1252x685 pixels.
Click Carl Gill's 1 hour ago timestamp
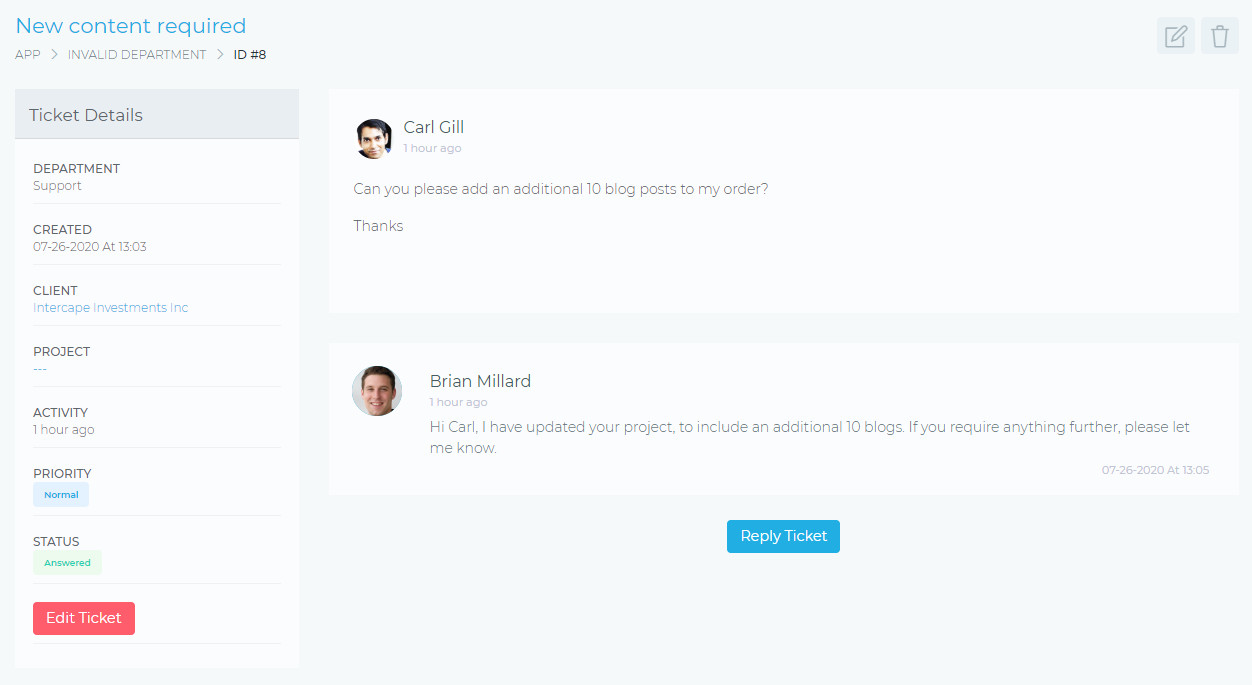[x=432, y=148]
